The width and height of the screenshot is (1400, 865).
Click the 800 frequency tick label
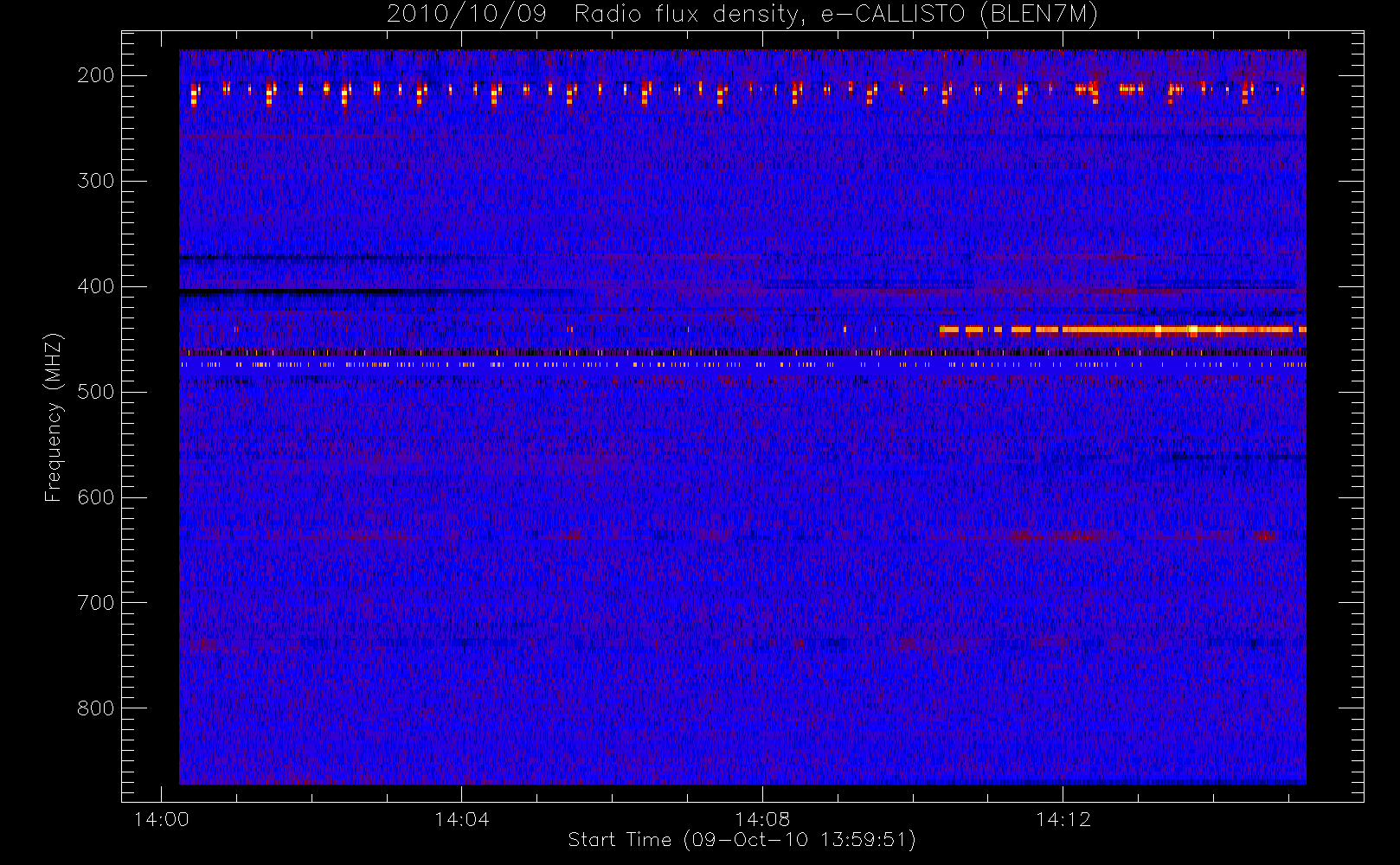coord(96,708)
